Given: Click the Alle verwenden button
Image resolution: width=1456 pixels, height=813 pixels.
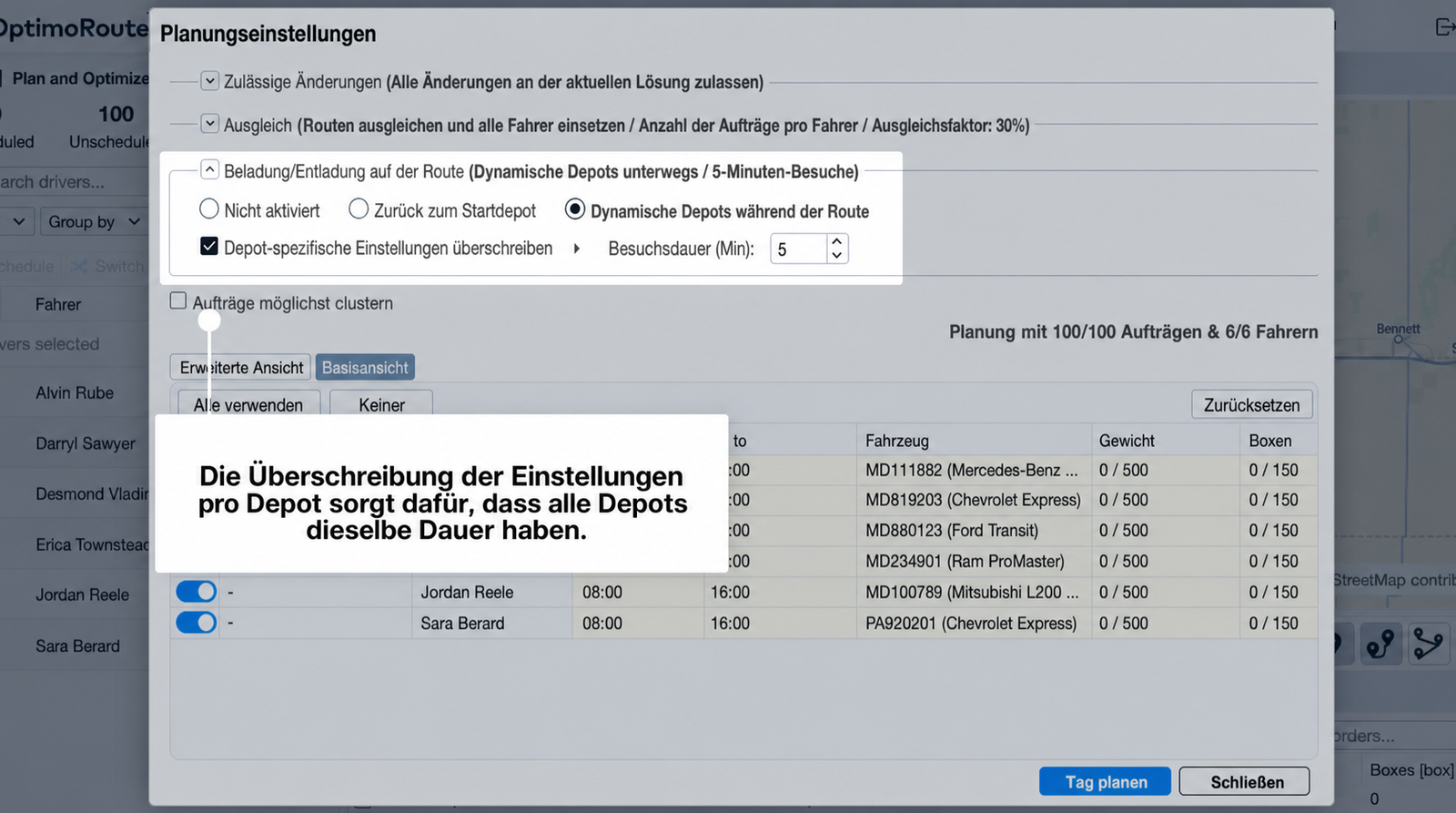Looking at the screenshot, I should (x=248, y=404).
